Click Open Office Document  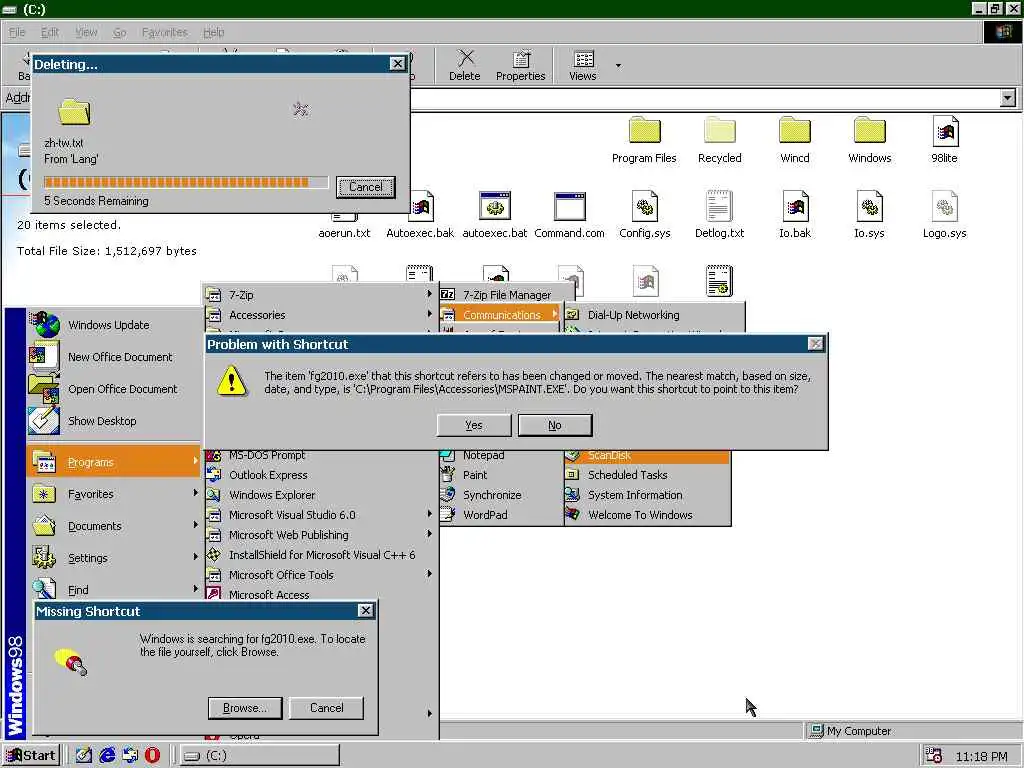(x=114, y=389)
